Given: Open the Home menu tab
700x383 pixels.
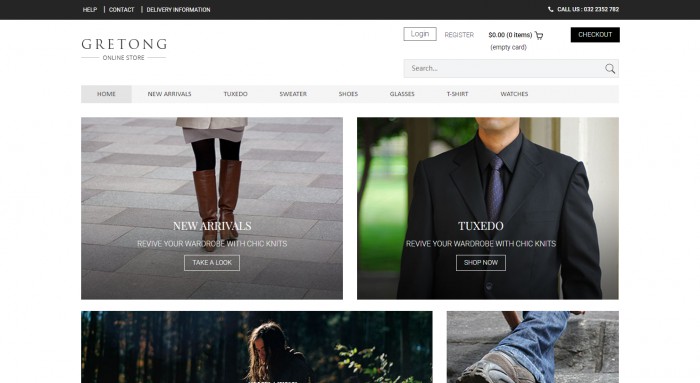Looking at the screenshot, I should click(106, 94).
